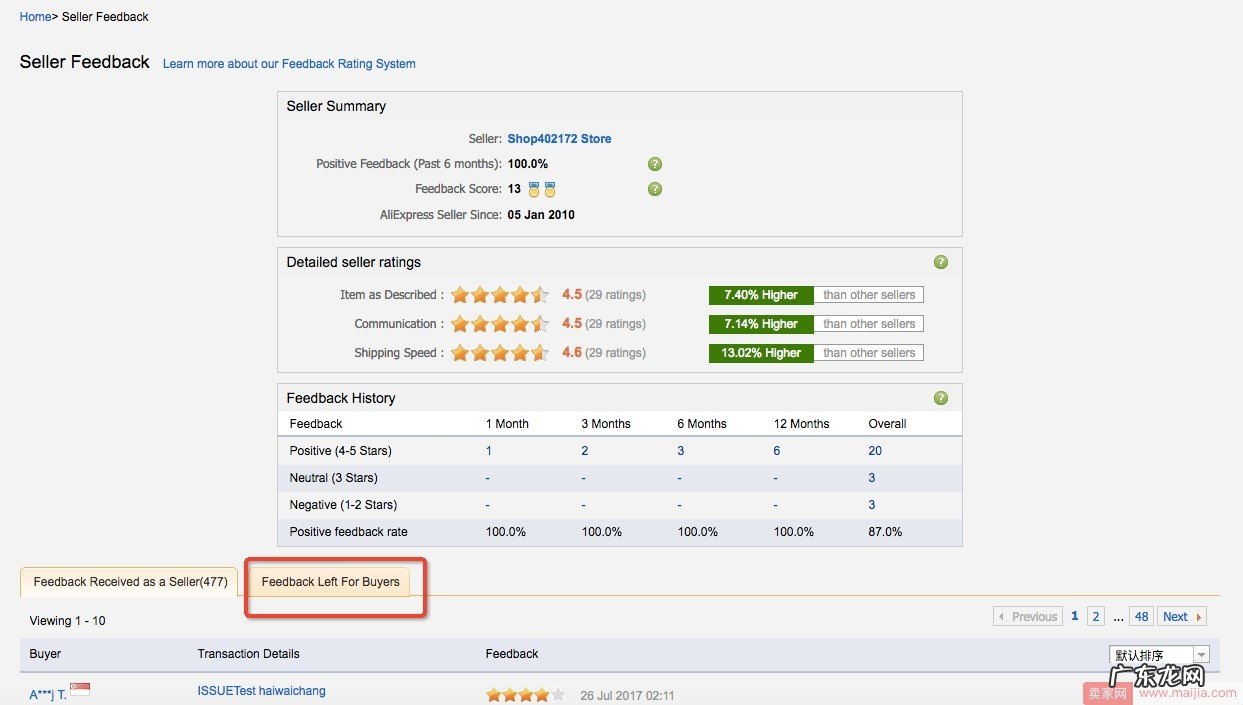Click the Home breadcrumb link
This screenshot has width=1243, height=705.
pyautogui.click(x=35, y=17)
